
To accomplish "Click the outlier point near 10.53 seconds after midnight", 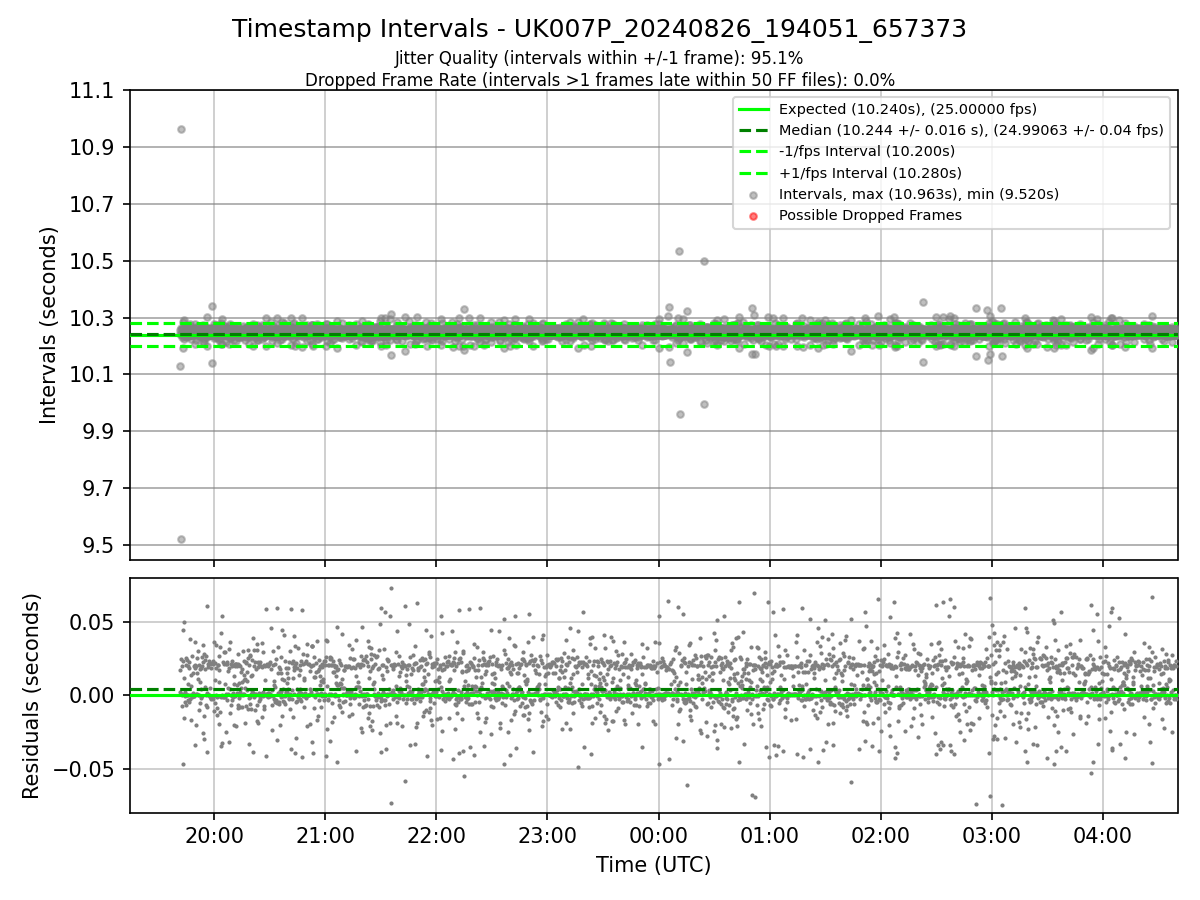I will (x=679, y=251).
